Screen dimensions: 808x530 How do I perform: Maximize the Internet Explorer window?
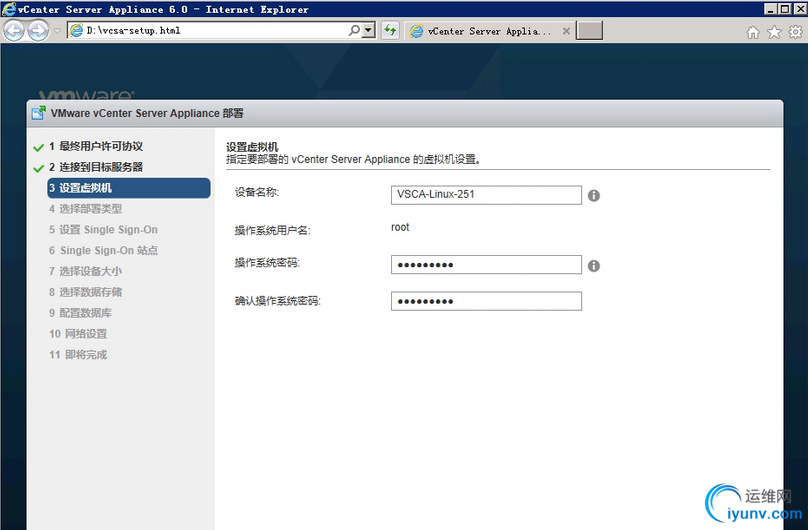click(784, 9)
